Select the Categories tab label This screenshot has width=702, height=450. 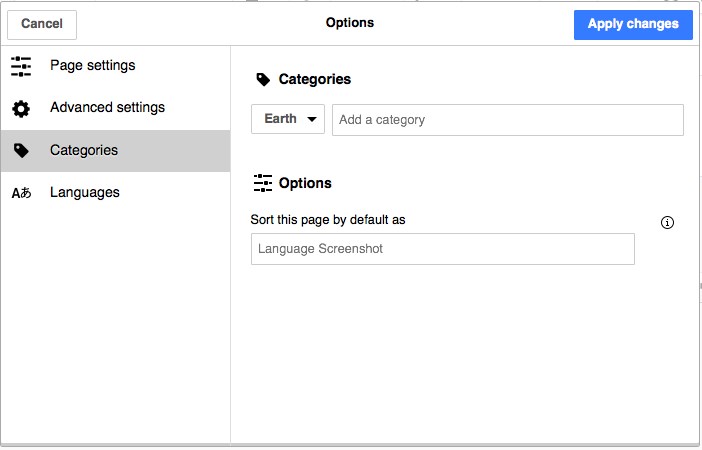(84, 151)
